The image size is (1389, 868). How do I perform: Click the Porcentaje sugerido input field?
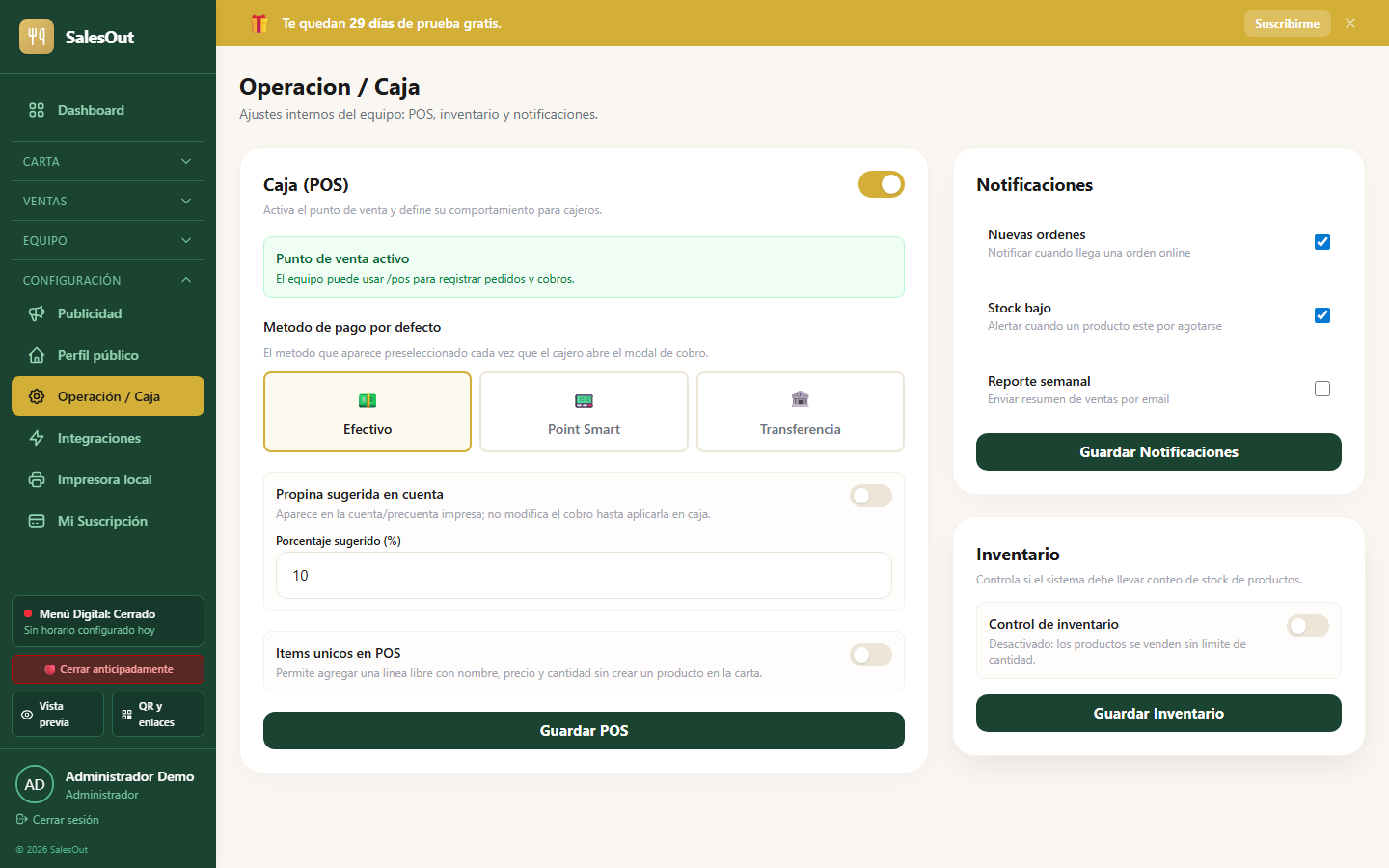pyautogui.click(x=584, y=575)
